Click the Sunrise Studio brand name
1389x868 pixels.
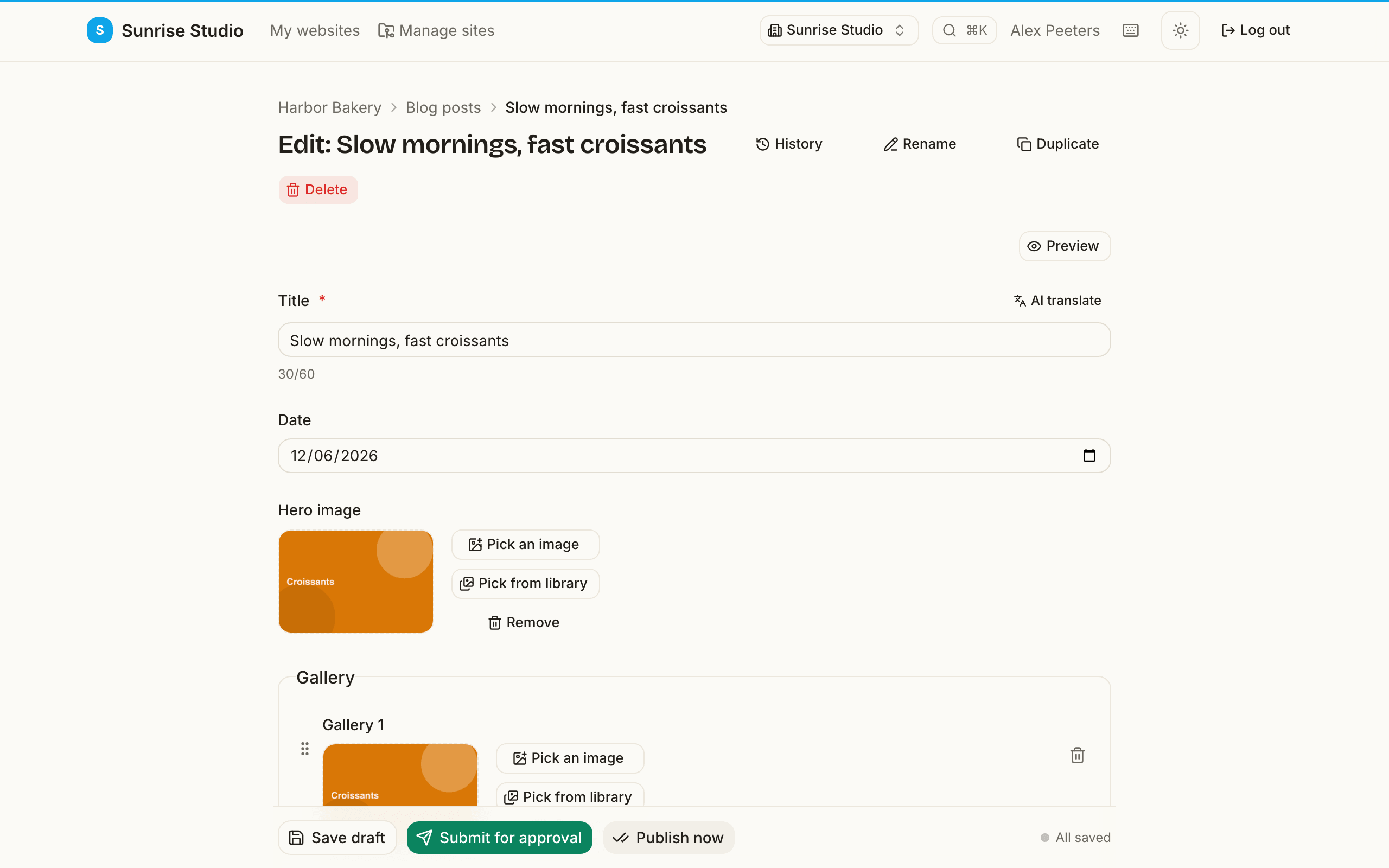[182, 30]
